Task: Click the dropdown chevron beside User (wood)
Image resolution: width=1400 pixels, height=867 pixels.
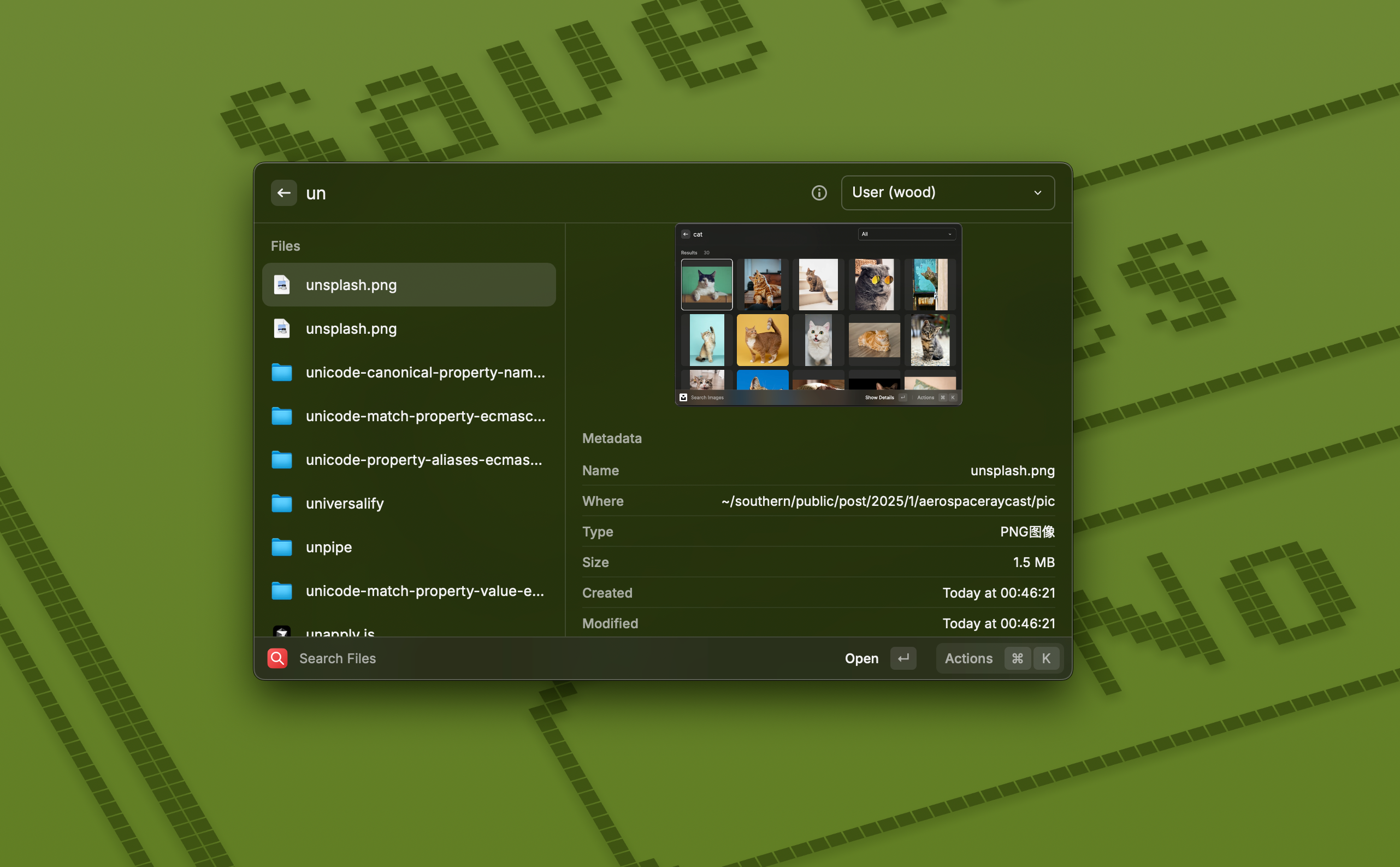Action: coord(1037,193)
